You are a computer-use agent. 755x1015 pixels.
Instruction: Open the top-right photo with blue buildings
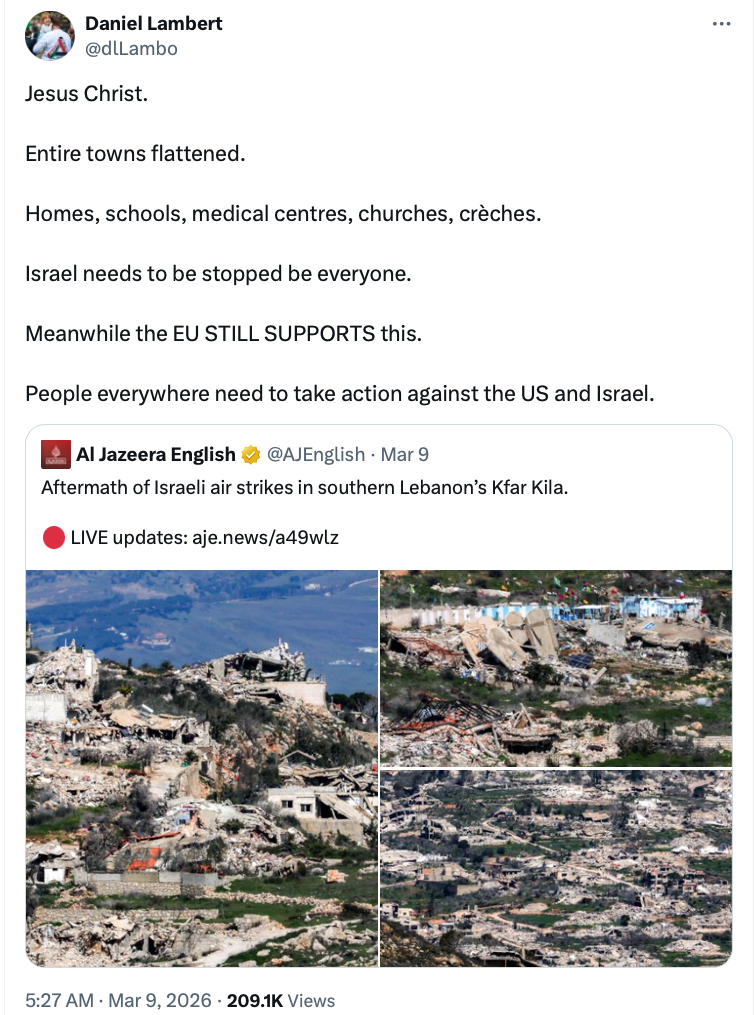(x=556, y=667)
